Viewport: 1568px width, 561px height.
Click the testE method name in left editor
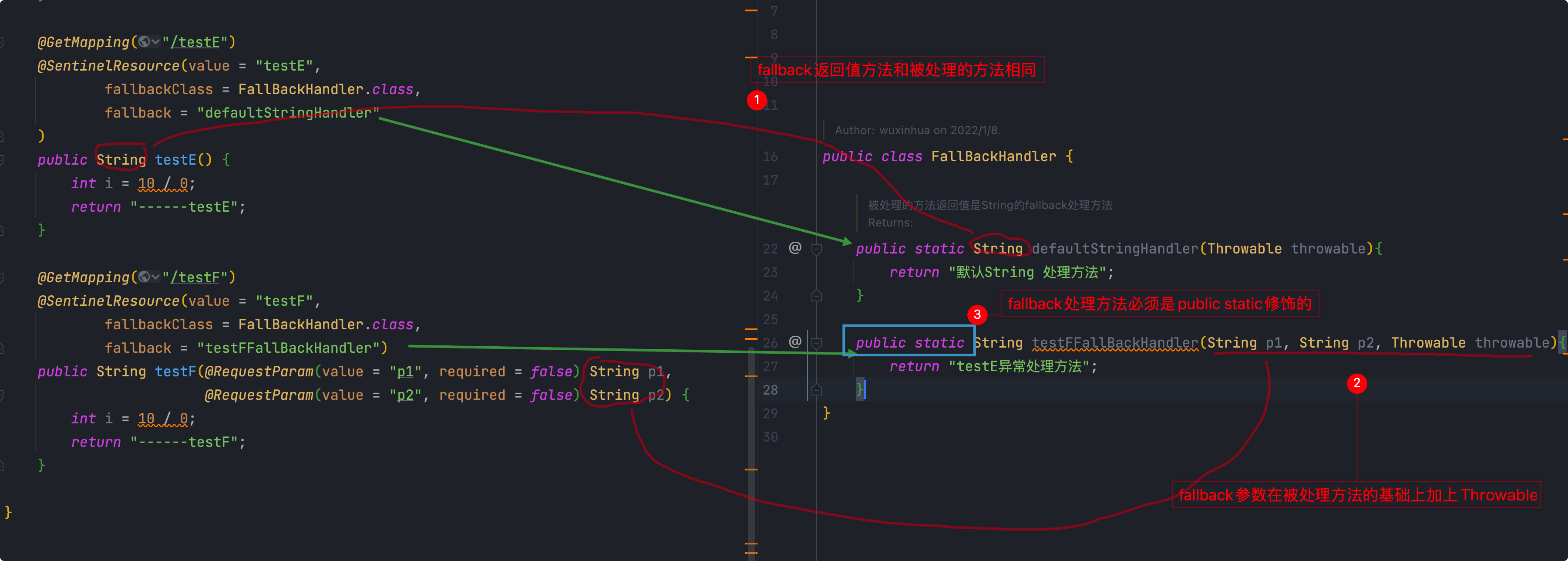(175, 159)
